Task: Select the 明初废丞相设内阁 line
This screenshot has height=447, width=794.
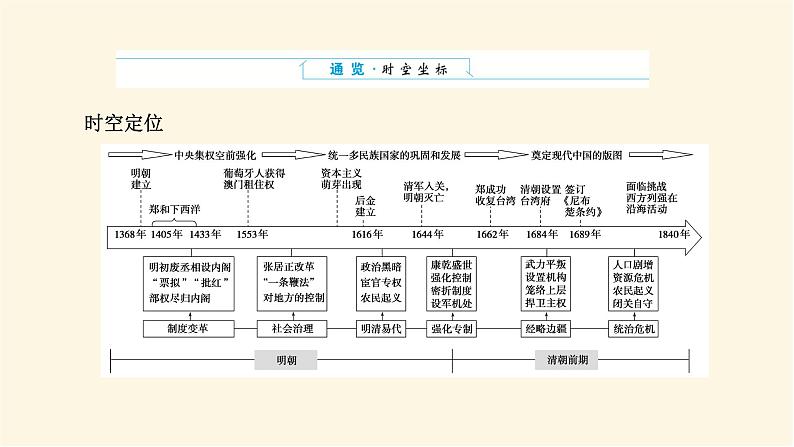Action: click(189, 267)
